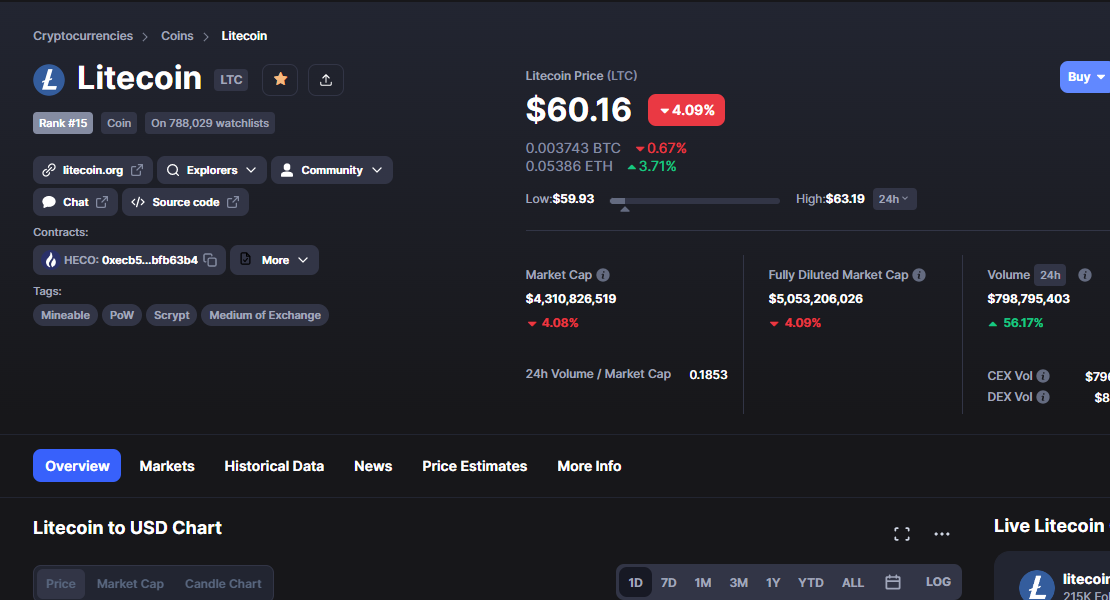Select the Medium of Exchange tag
Image resolution: width=1110 pixels, height=600 pixels.
tap(265, 316)
